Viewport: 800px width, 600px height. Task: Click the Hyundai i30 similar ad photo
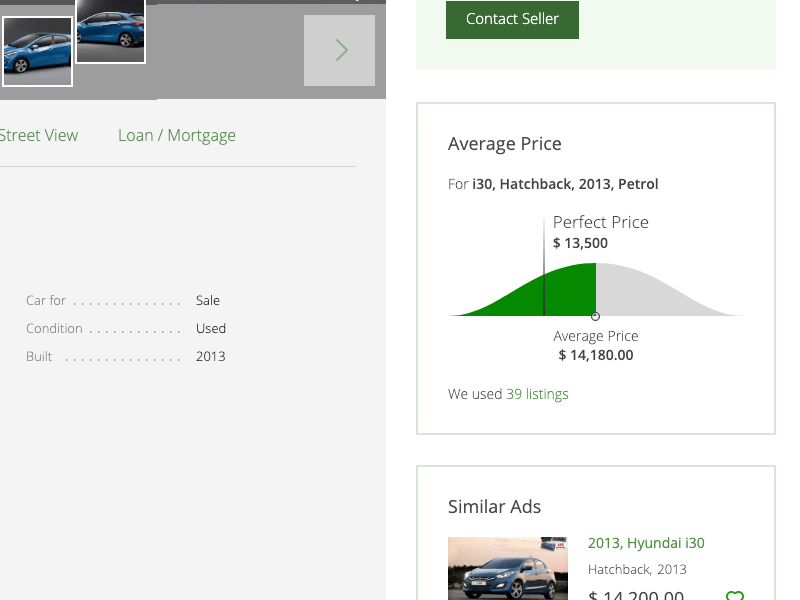coord(508,570)
